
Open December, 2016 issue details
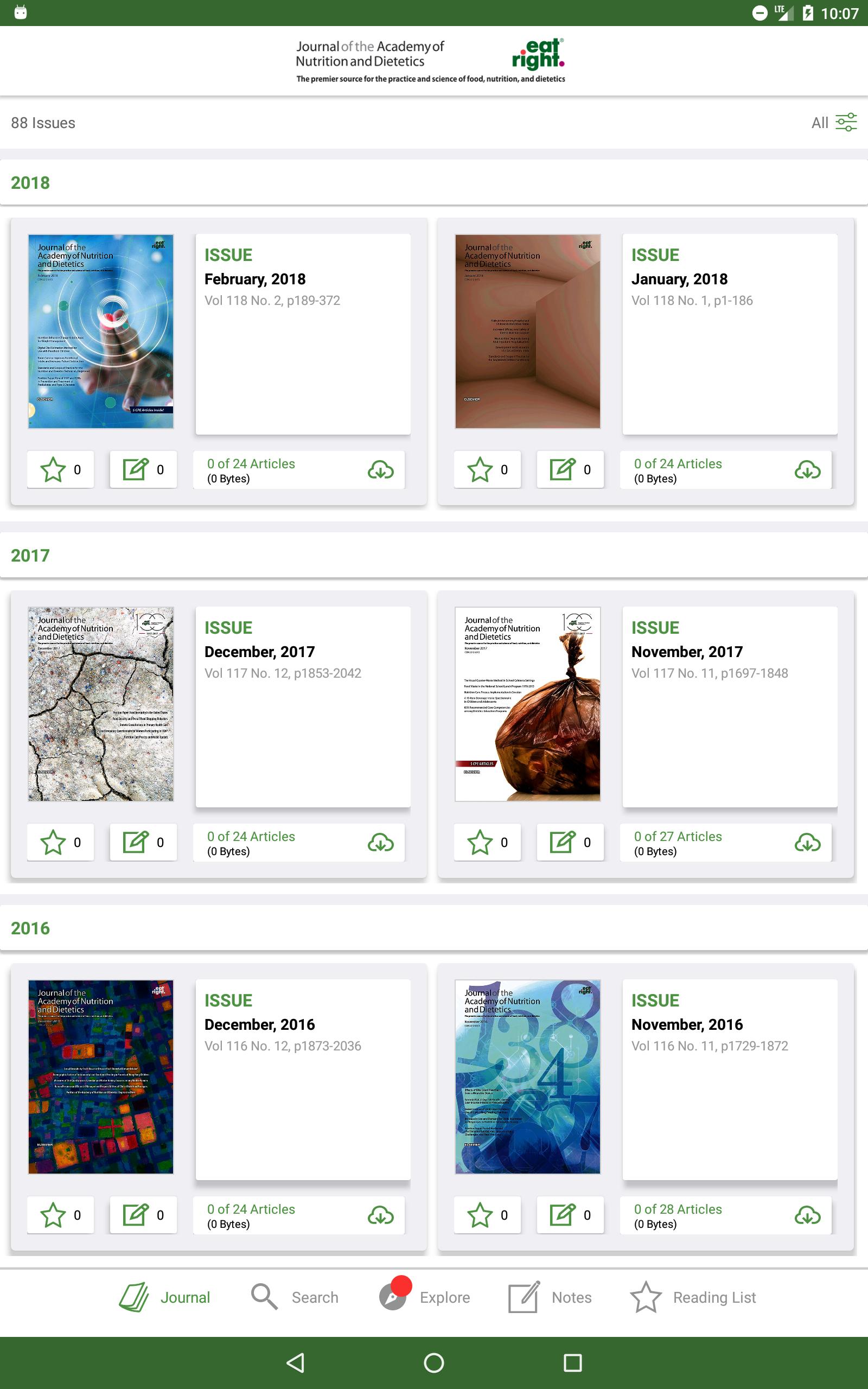(303, 1079)
